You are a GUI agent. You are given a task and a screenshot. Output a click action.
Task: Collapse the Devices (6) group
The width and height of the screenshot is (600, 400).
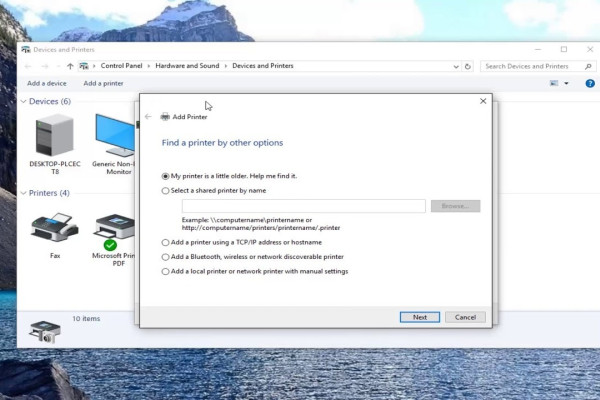[x=23, y=101]
